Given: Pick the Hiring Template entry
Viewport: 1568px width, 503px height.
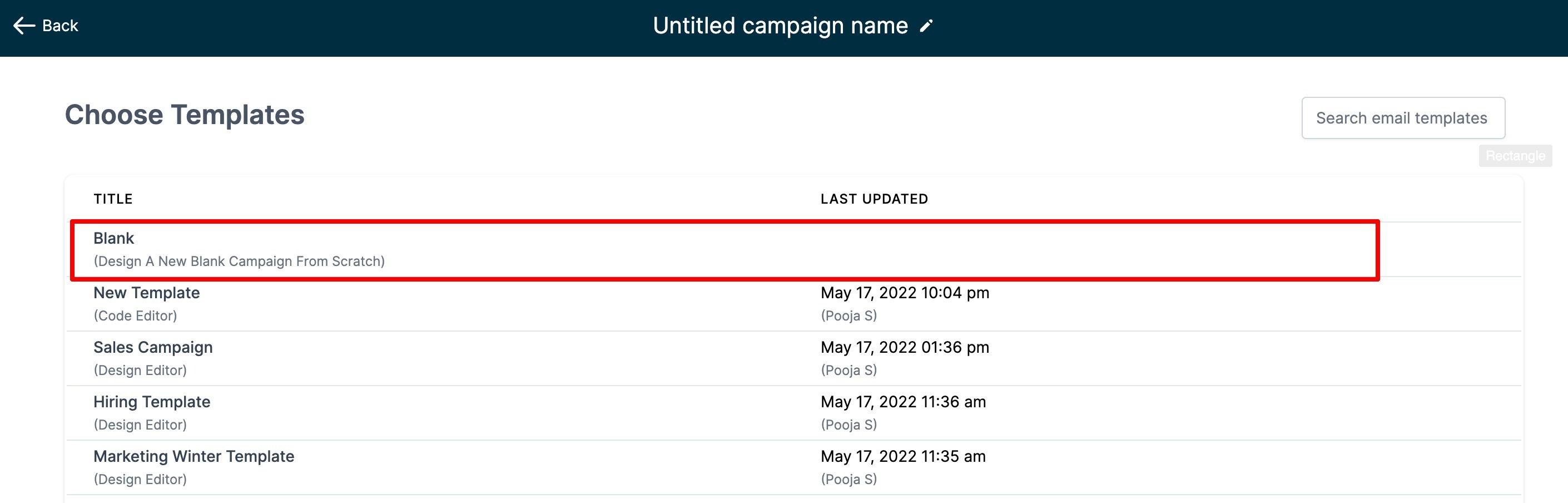Looking at the screenshot, I should [152, 402].
